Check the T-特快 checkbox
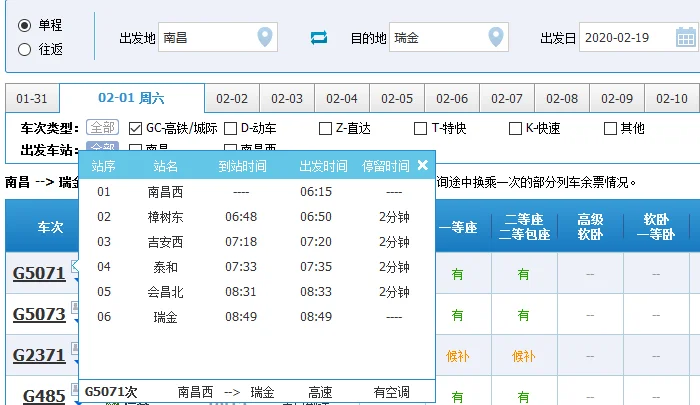Viewport: 700px width, 405px height. 420,129
